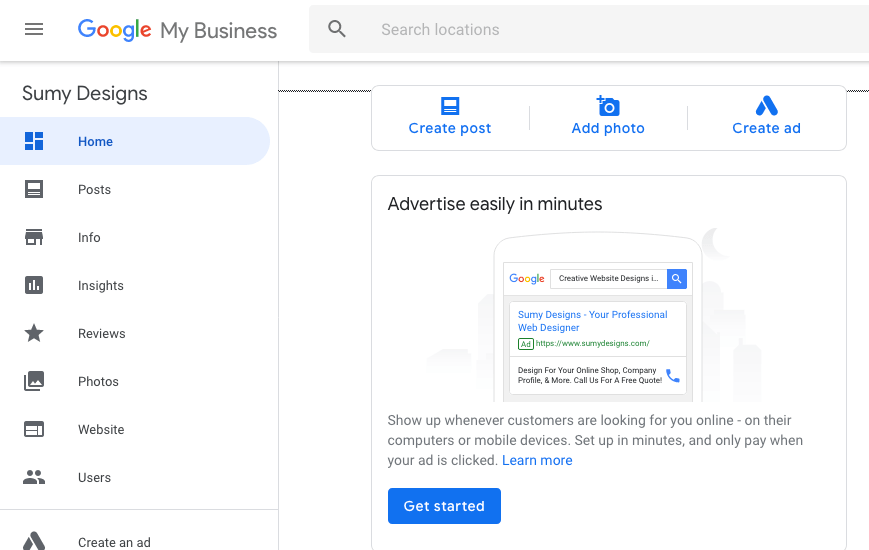Open the Website section
869x550 pixels.
(101, 430)
